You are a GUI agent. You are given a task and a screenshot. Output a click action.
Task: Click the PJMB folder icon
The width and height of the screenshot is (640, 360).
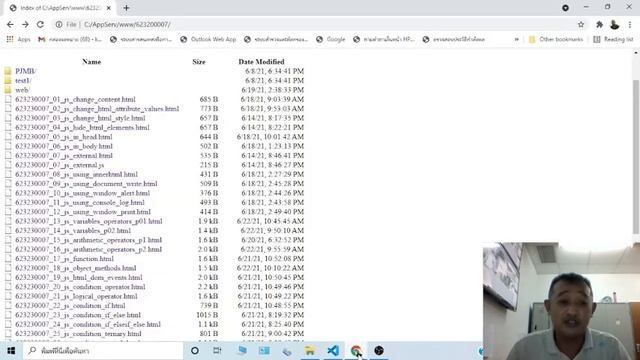8,71
